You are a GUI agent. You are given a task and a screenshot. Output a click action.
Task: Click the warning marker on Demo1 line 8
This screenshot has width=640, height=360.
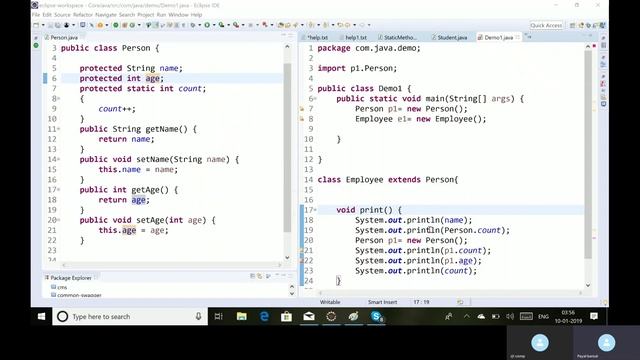pyautogui.click(x=302, y=119)
